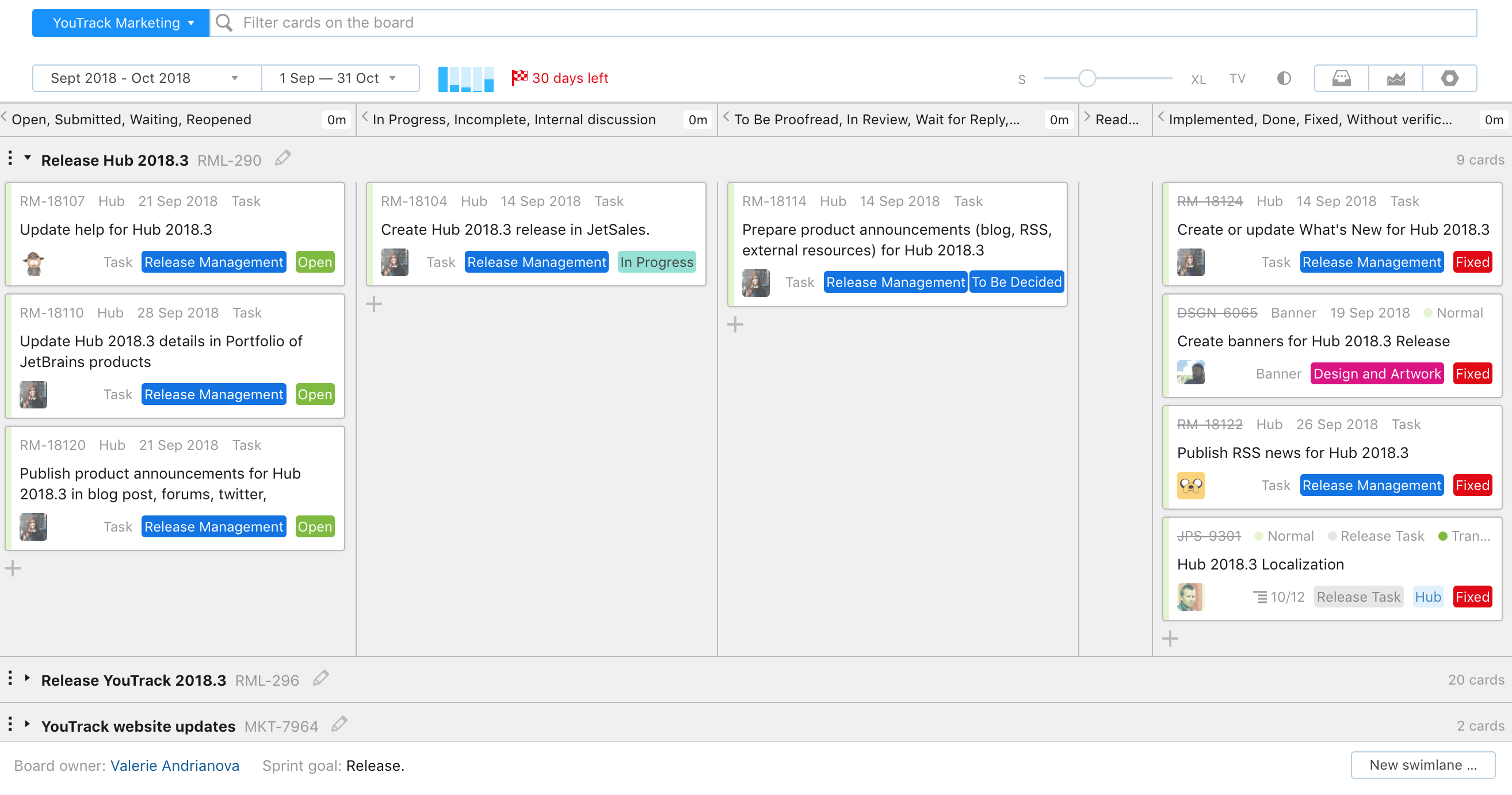
Task: Expand the YouTrack website updates swimlane
Action: (28, 724)
